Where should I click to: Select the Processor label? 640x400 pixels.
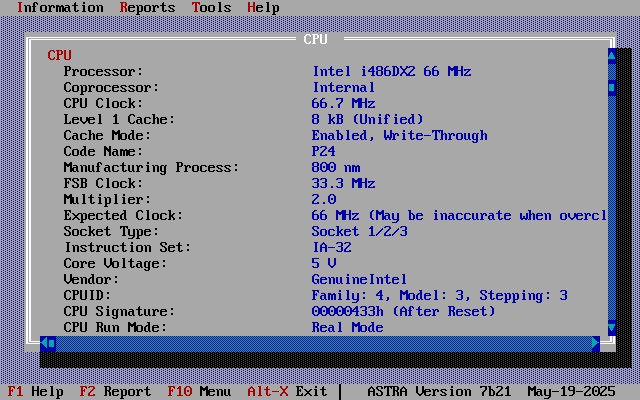tap(103, 71)
